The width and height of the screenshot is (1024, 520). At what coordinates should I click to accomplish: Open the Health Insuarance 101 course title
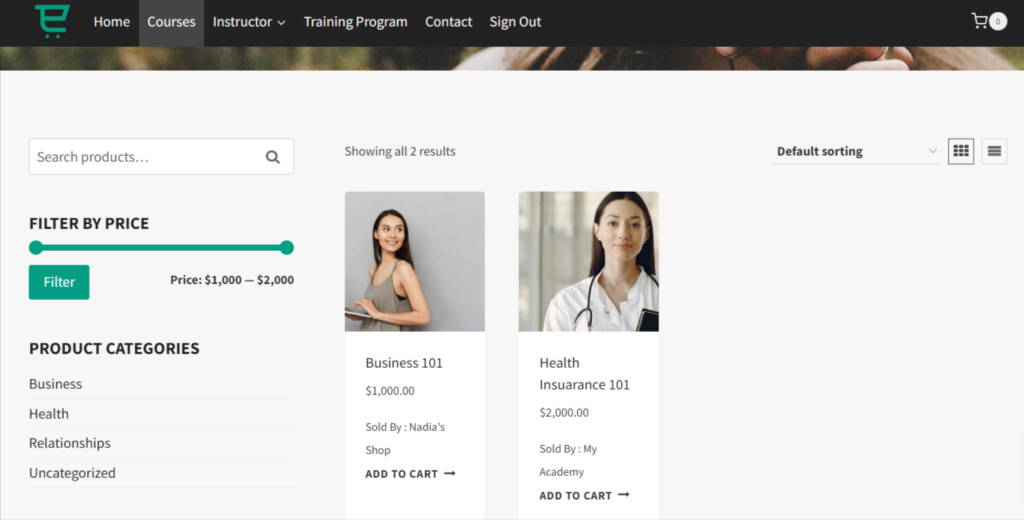(x=584, y=374)
